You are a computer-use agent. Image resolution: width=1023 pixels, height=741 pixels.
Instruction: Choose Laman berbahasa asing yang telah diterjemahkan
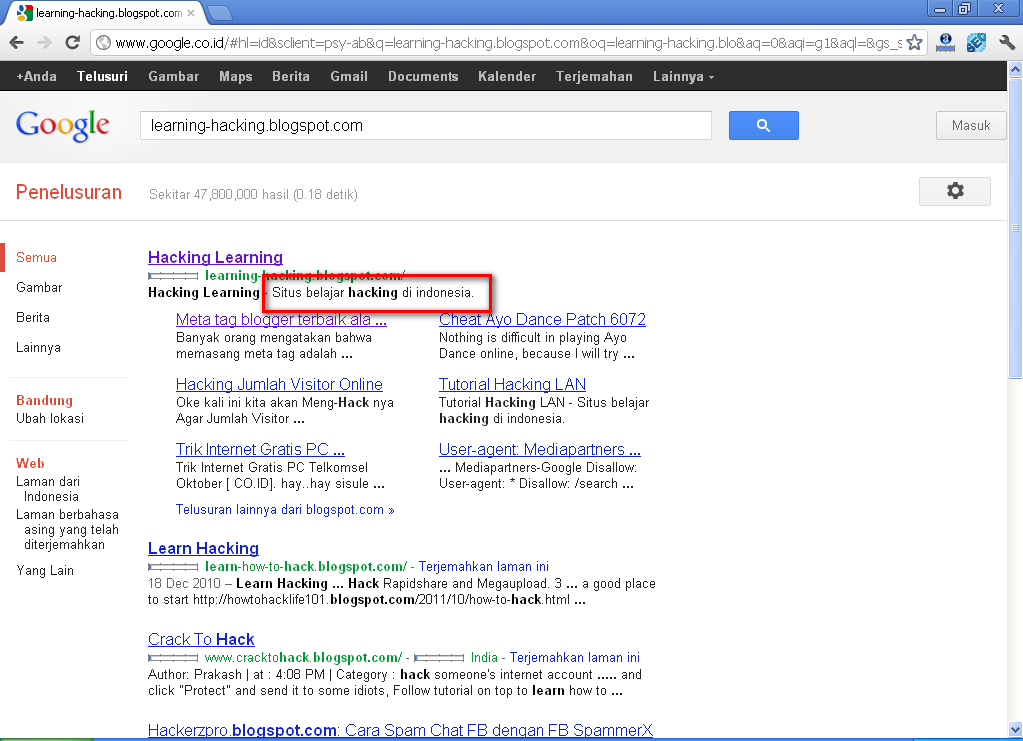[67, 529]
